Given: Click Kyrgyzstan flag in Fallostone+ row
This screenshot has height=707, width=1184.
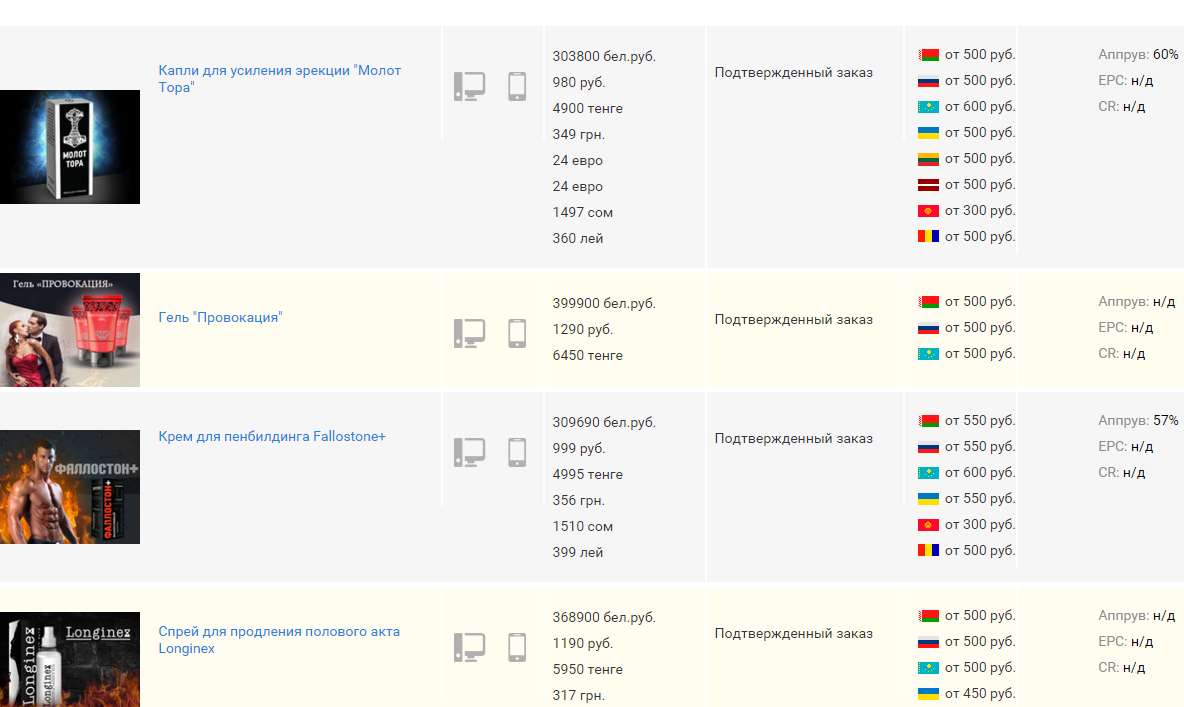Looking at the screenshot, I should (x=928, y=525).
